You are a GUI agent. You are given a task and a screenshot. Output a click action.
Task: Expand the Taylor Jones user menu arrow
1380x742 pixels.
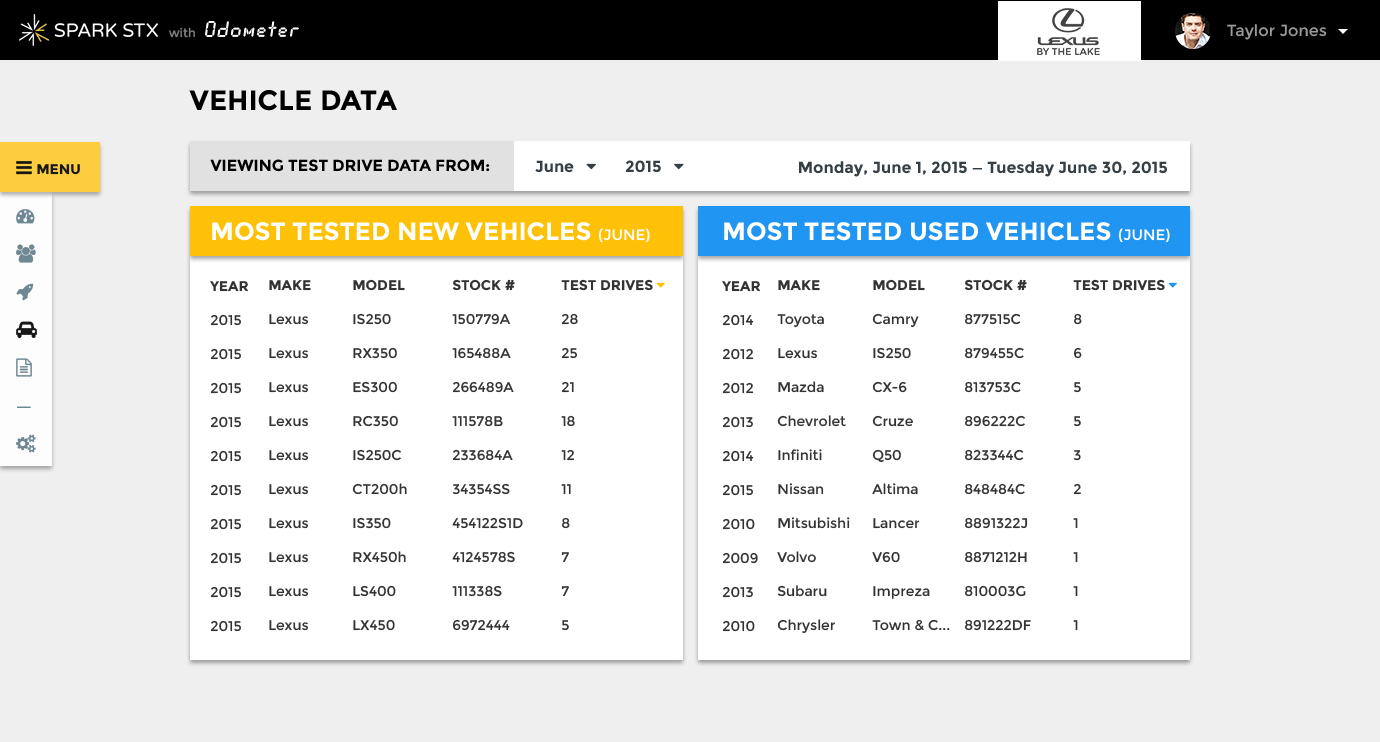1343,32
